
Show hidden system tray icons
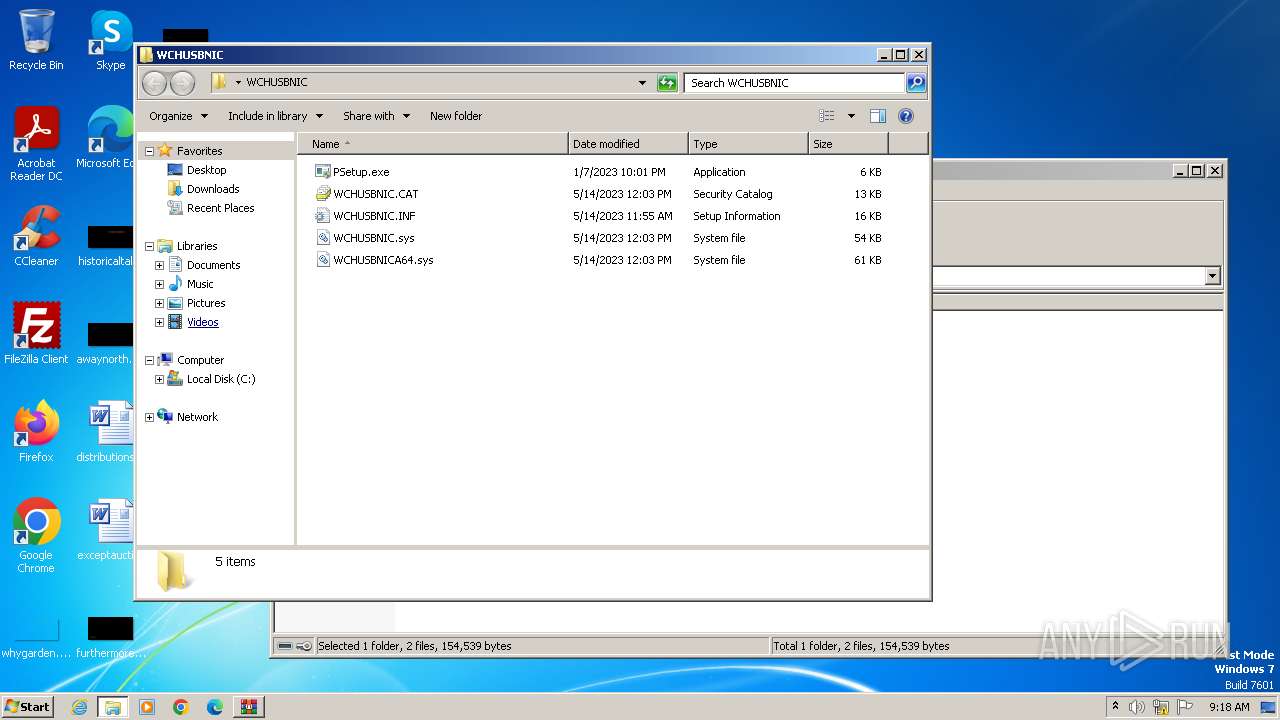pyautogui.click(x=1115, y=707)
